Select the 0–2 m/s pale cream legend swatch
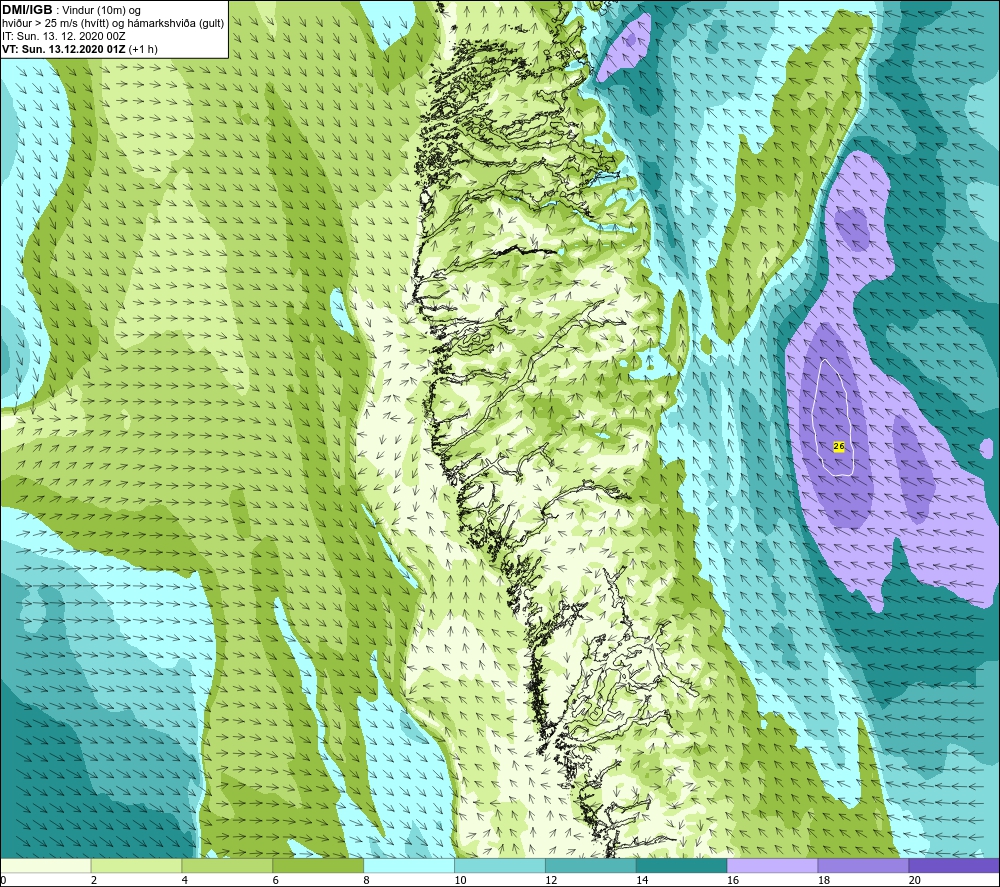 (x=45, y=866)
